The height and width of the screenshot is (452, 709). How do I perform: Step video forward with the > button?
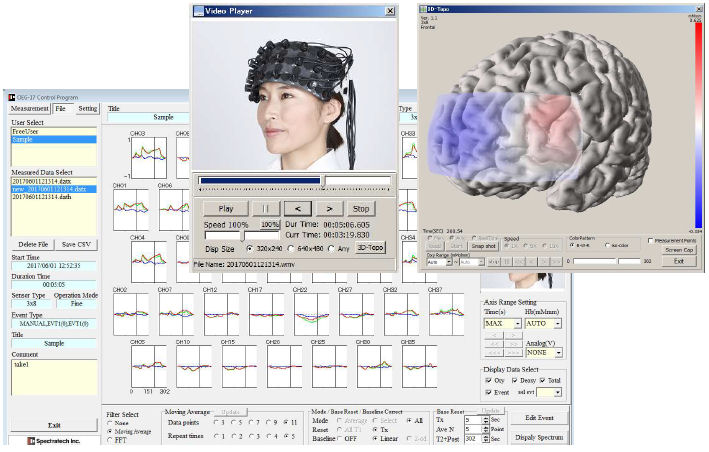(329, 209)
